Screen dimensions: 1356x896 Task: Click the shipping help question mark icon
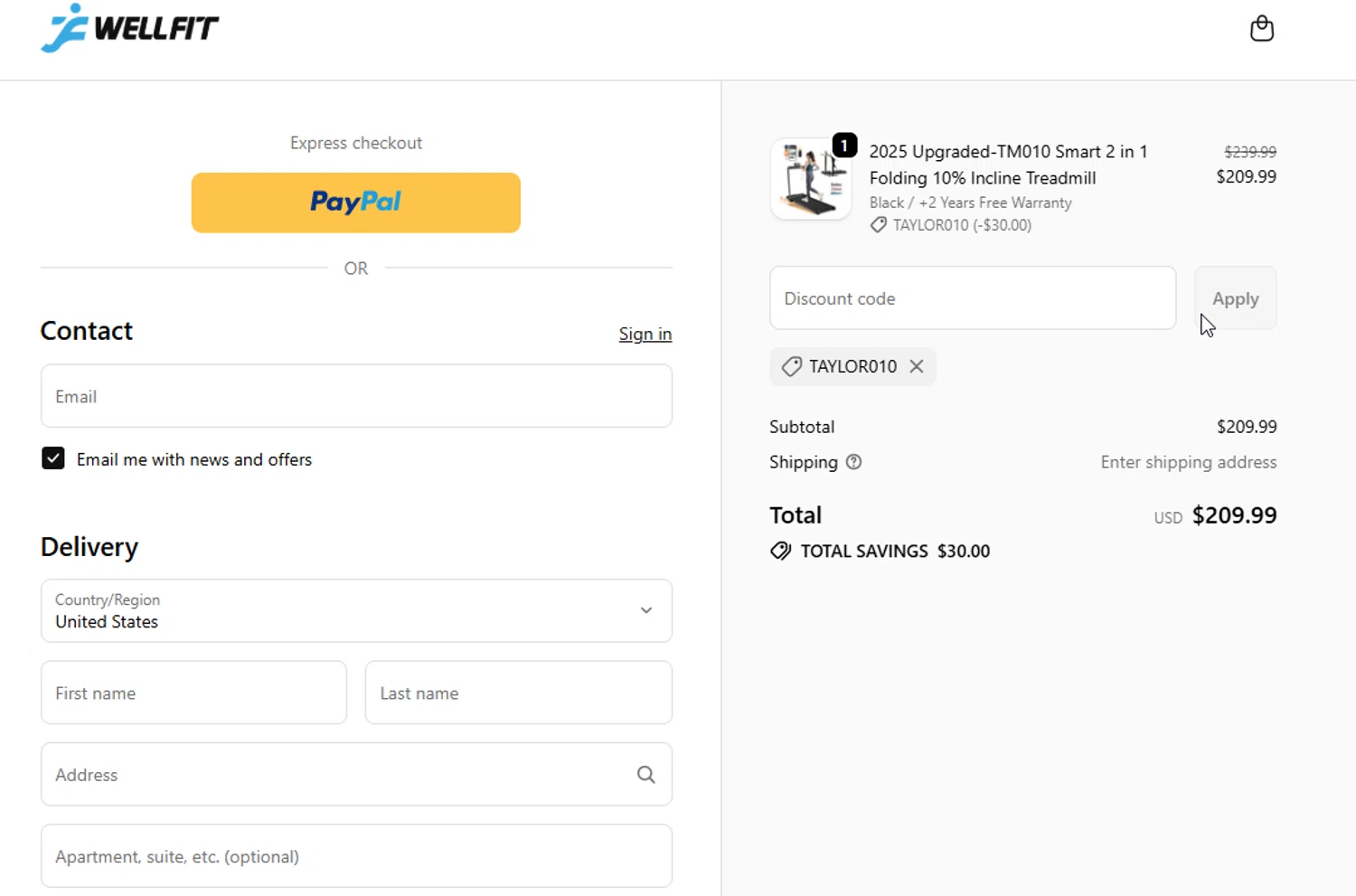point(853,462)
